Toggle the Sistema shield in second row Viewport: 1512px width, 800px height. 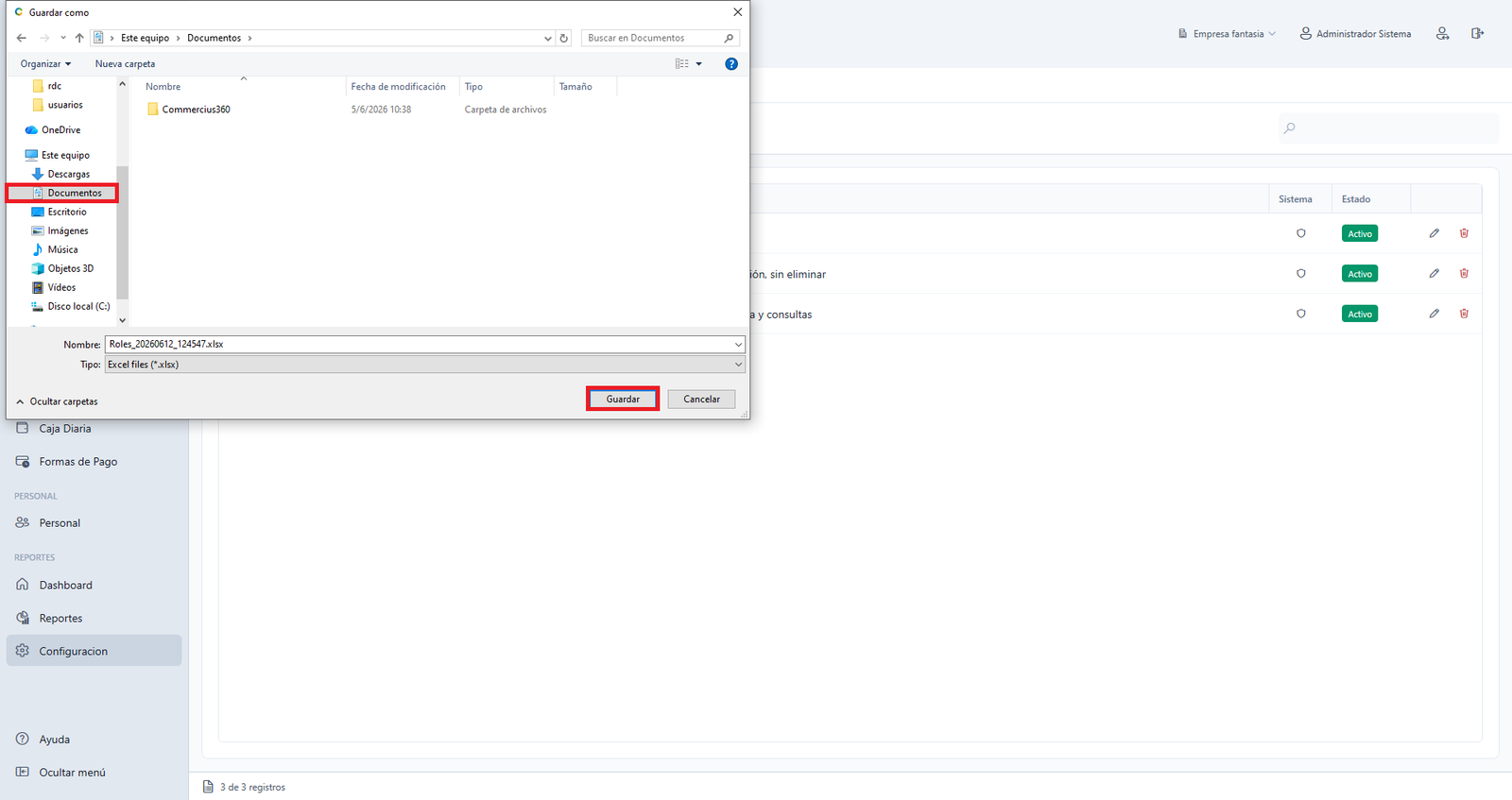1301,274
